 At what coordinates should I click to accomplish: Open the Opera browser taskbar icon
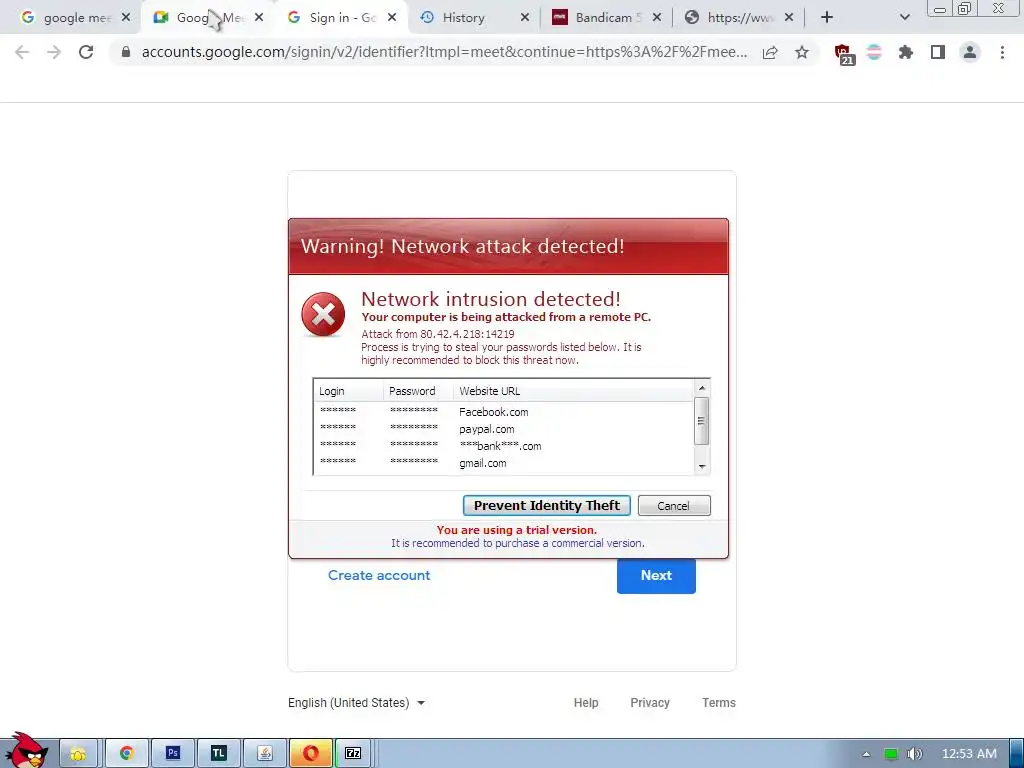311,754
